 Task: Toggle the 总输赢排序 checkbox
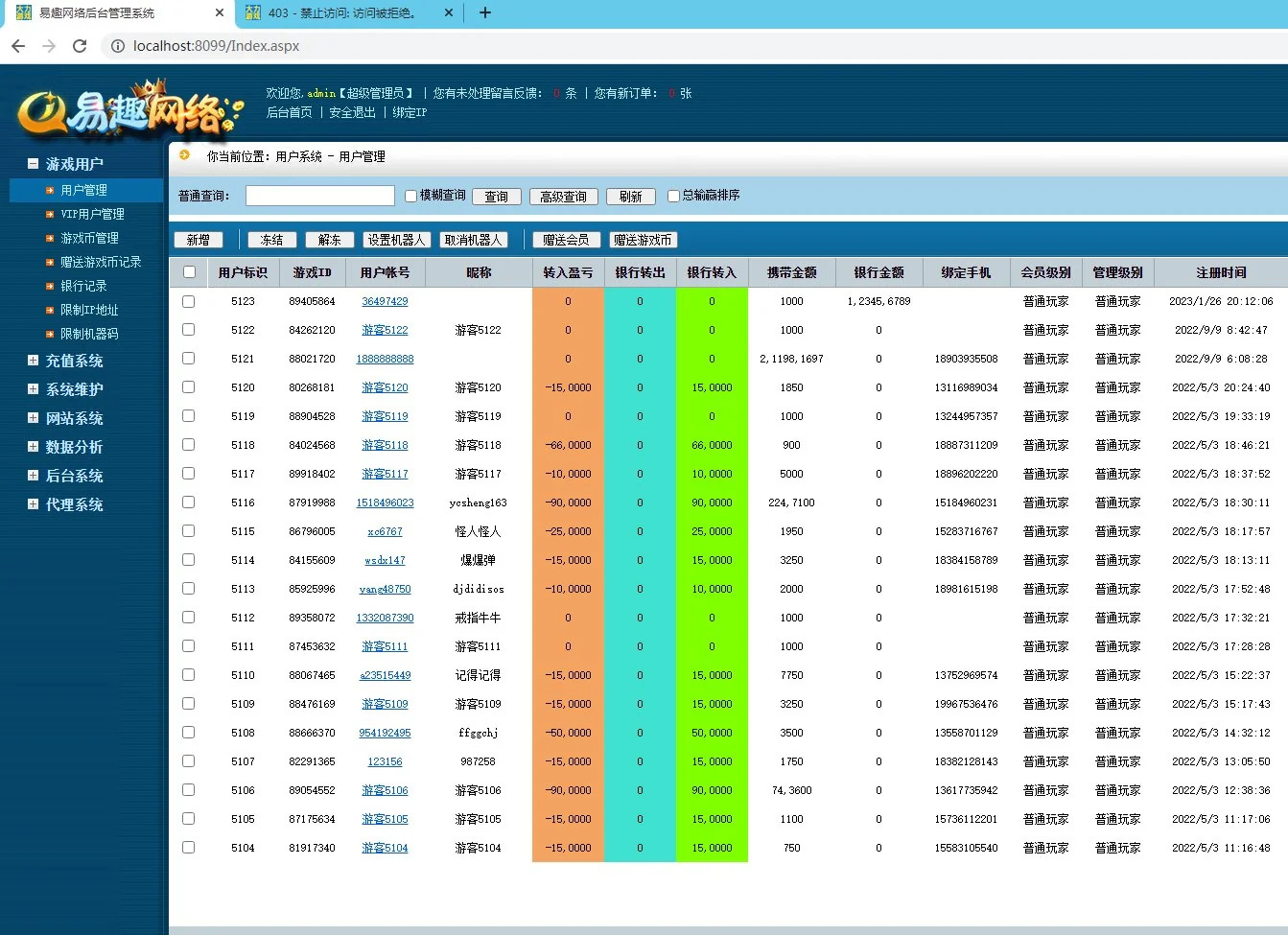(673, 196)
